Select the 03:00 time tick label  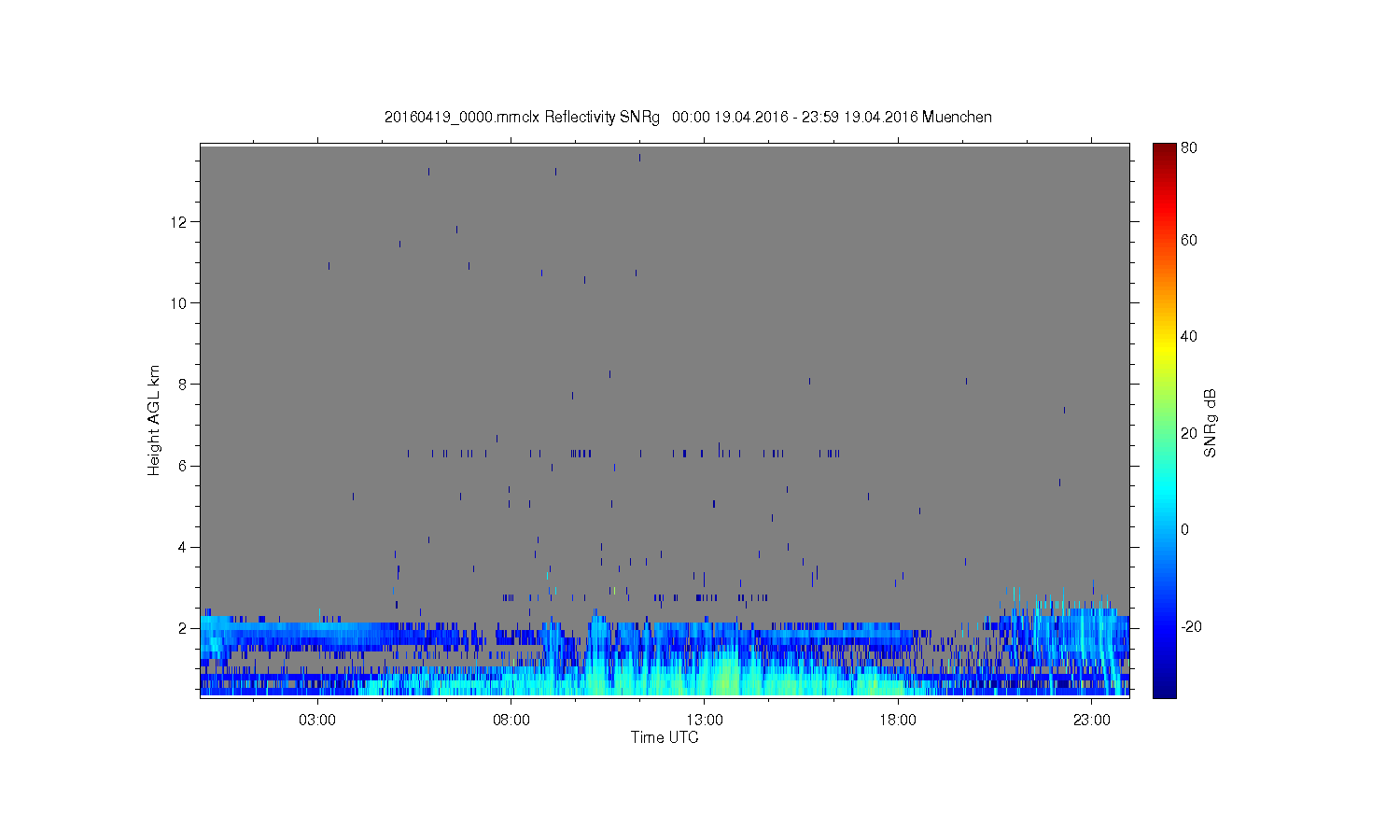point(317,721)
